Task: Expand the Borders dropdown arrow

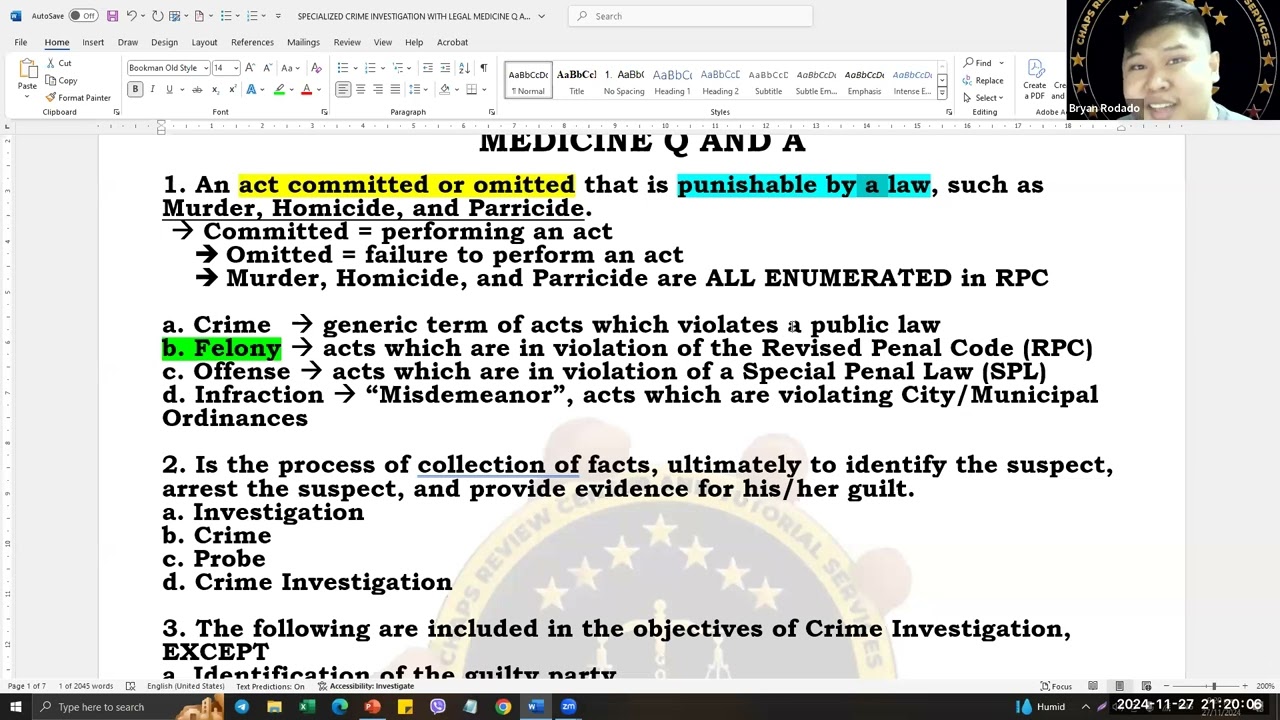Action: (484, 90)
